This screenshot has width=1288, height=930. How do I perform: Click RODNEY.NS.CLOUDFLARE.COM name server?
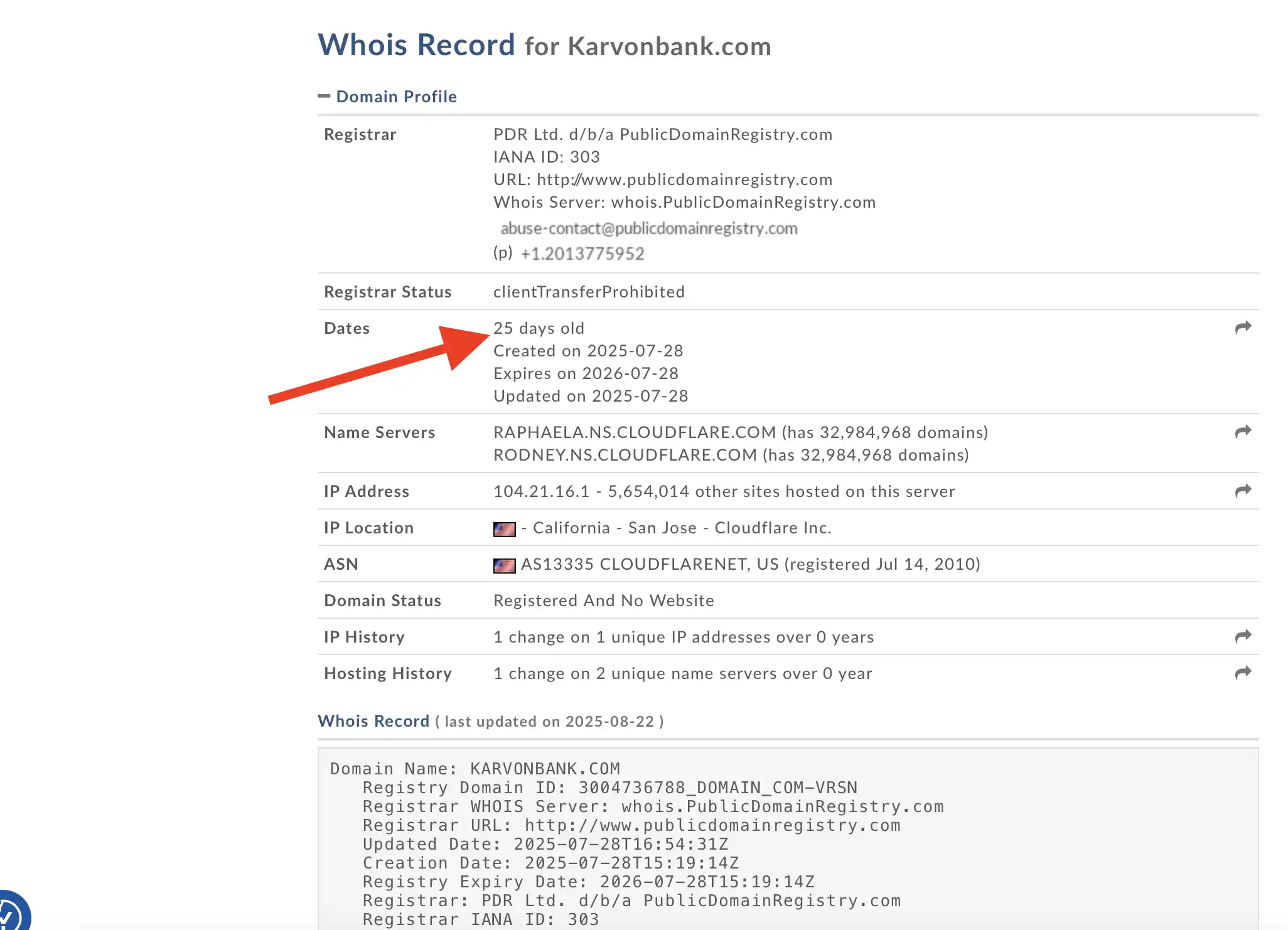[x=625, y=455]
